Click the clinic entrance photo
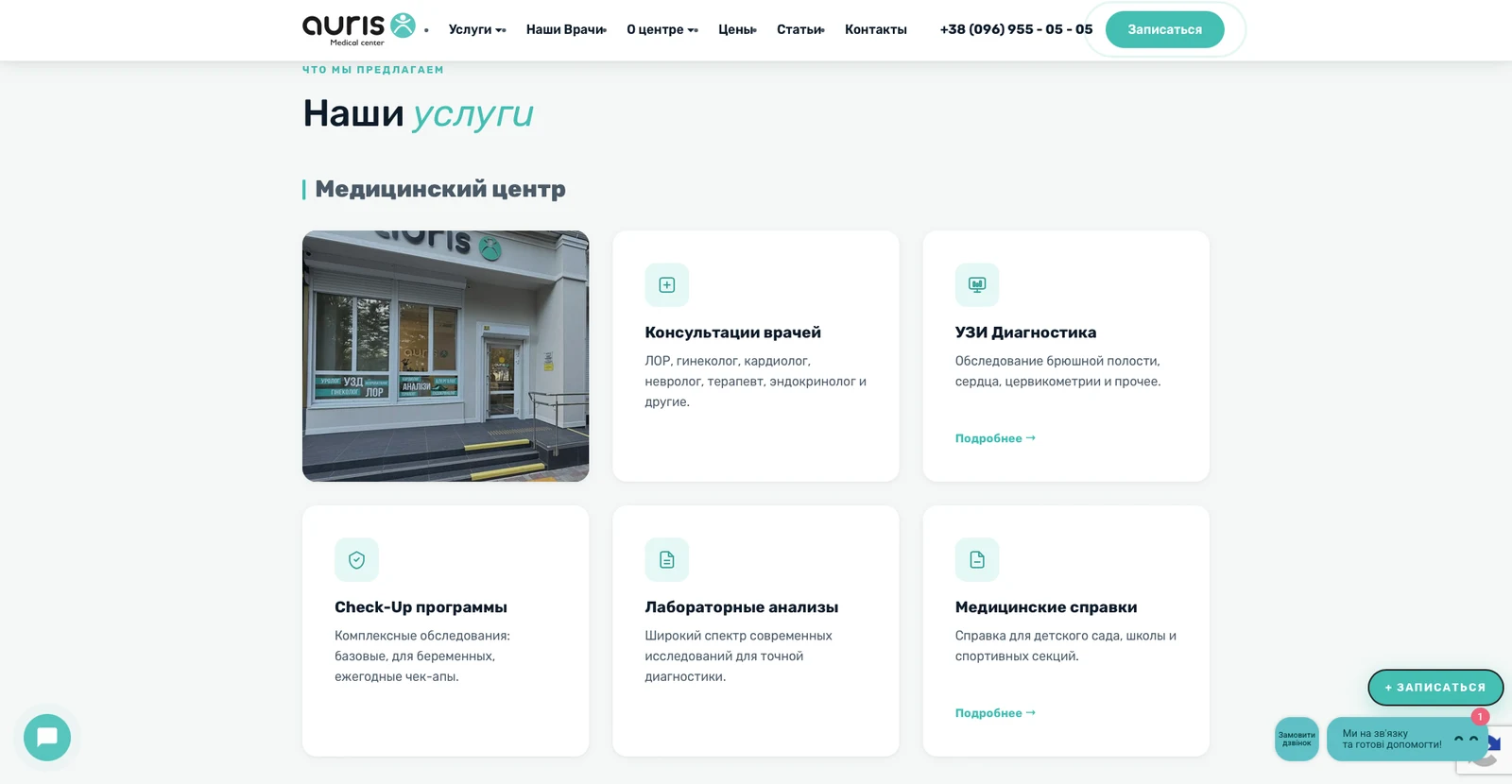1512x784 pixels. click(x=445, y=356)
